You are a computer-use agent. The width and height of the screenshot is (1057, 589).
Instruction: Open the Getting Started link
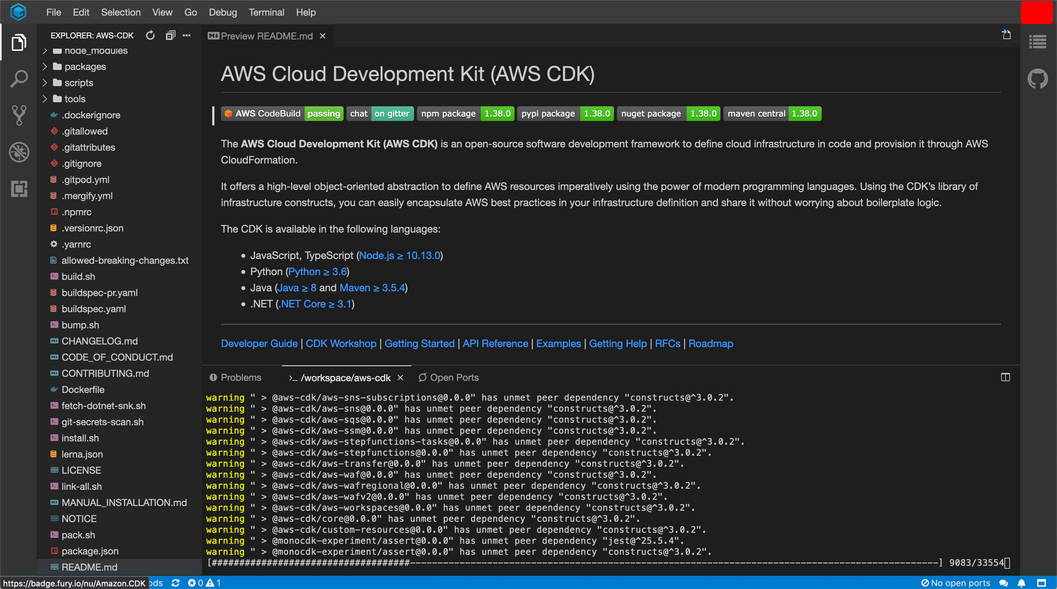point(419,344)
